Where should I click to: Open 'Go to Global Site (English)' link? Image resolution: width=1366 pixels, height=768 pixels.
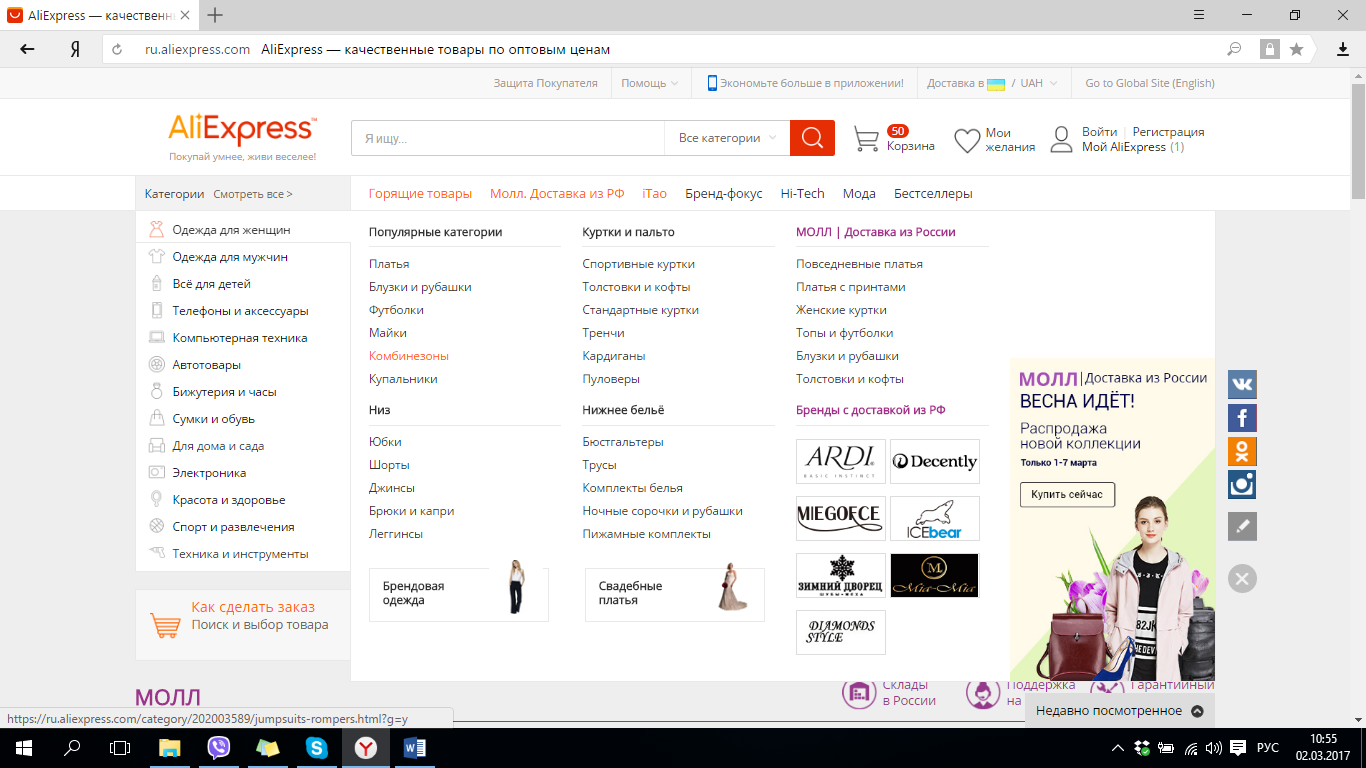(1150, 83)
